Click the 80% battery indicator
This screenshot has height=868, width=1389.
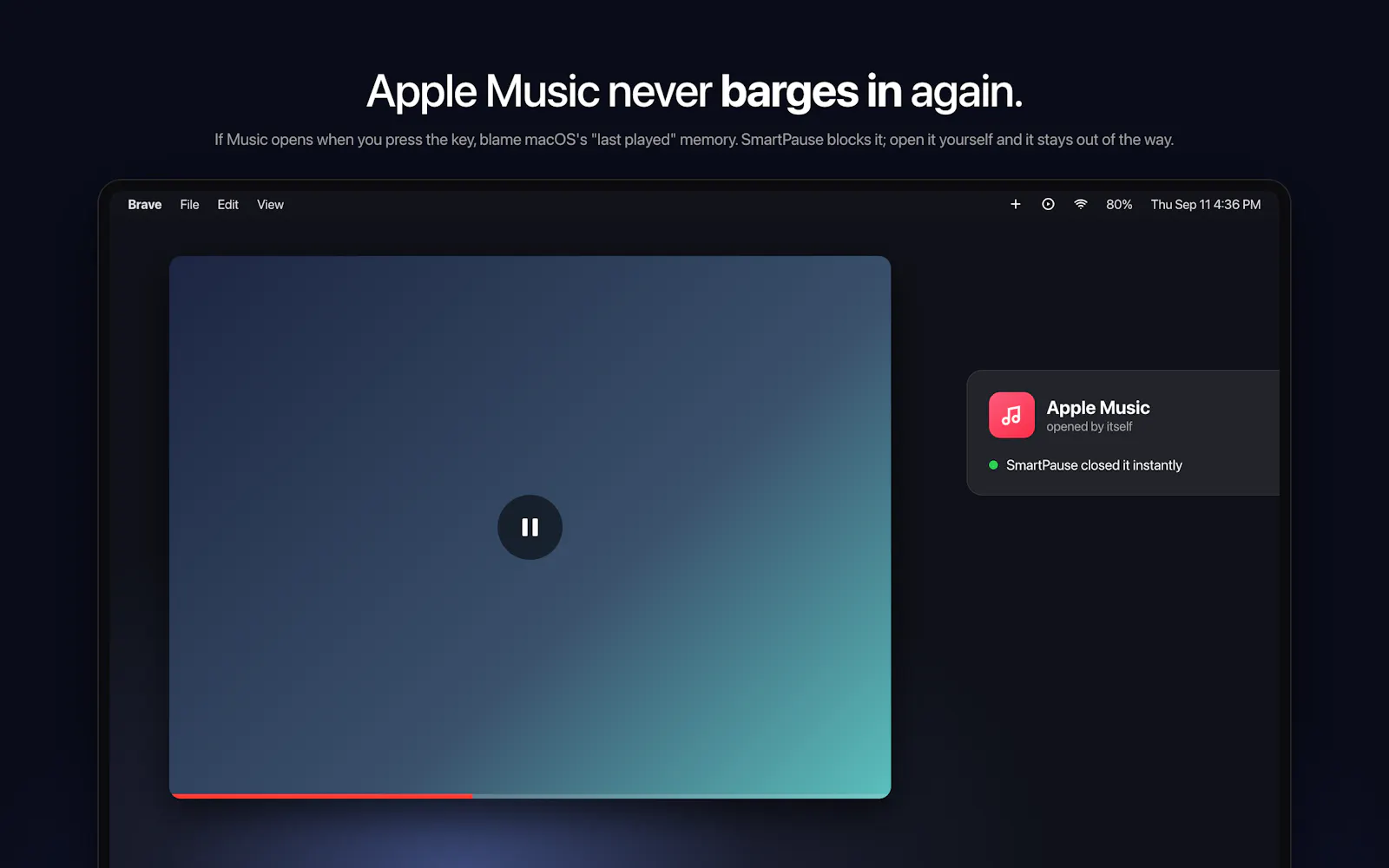1119,205
